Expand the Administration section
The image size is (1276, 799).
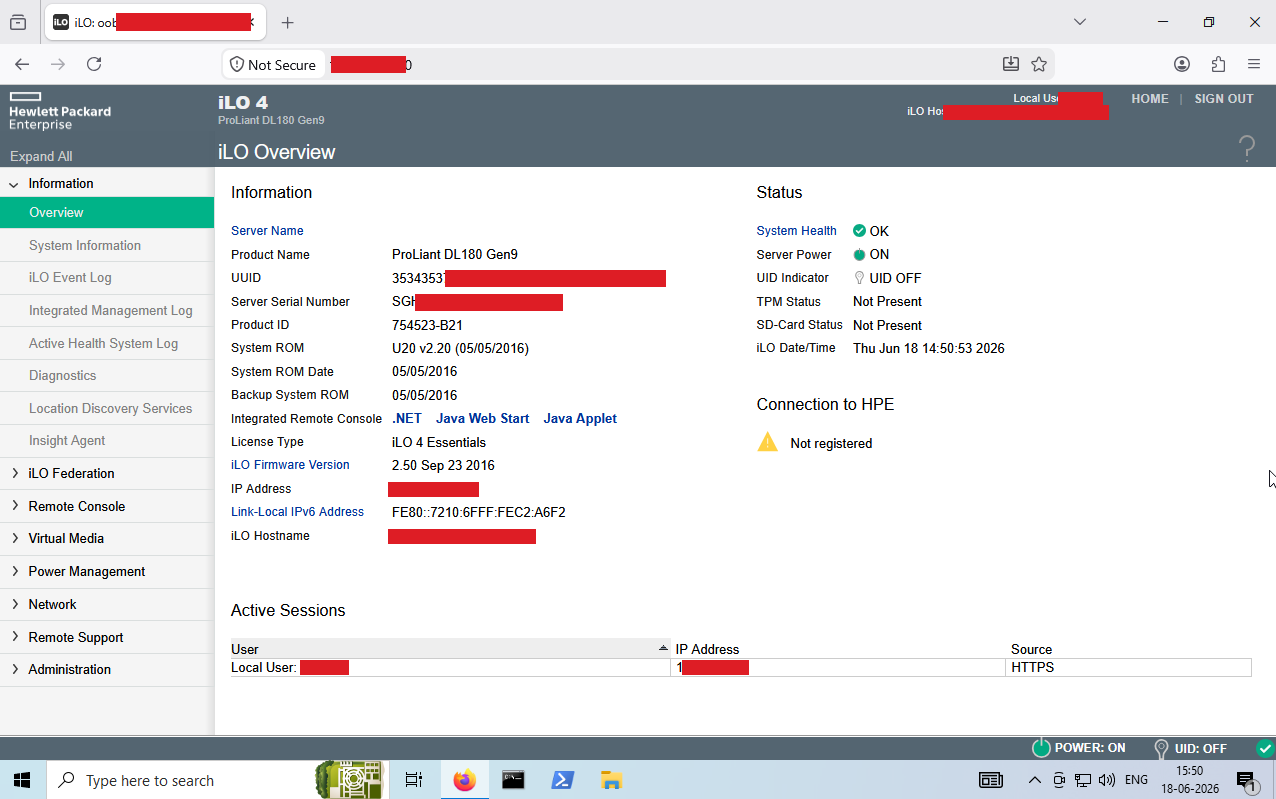(14, 669)
